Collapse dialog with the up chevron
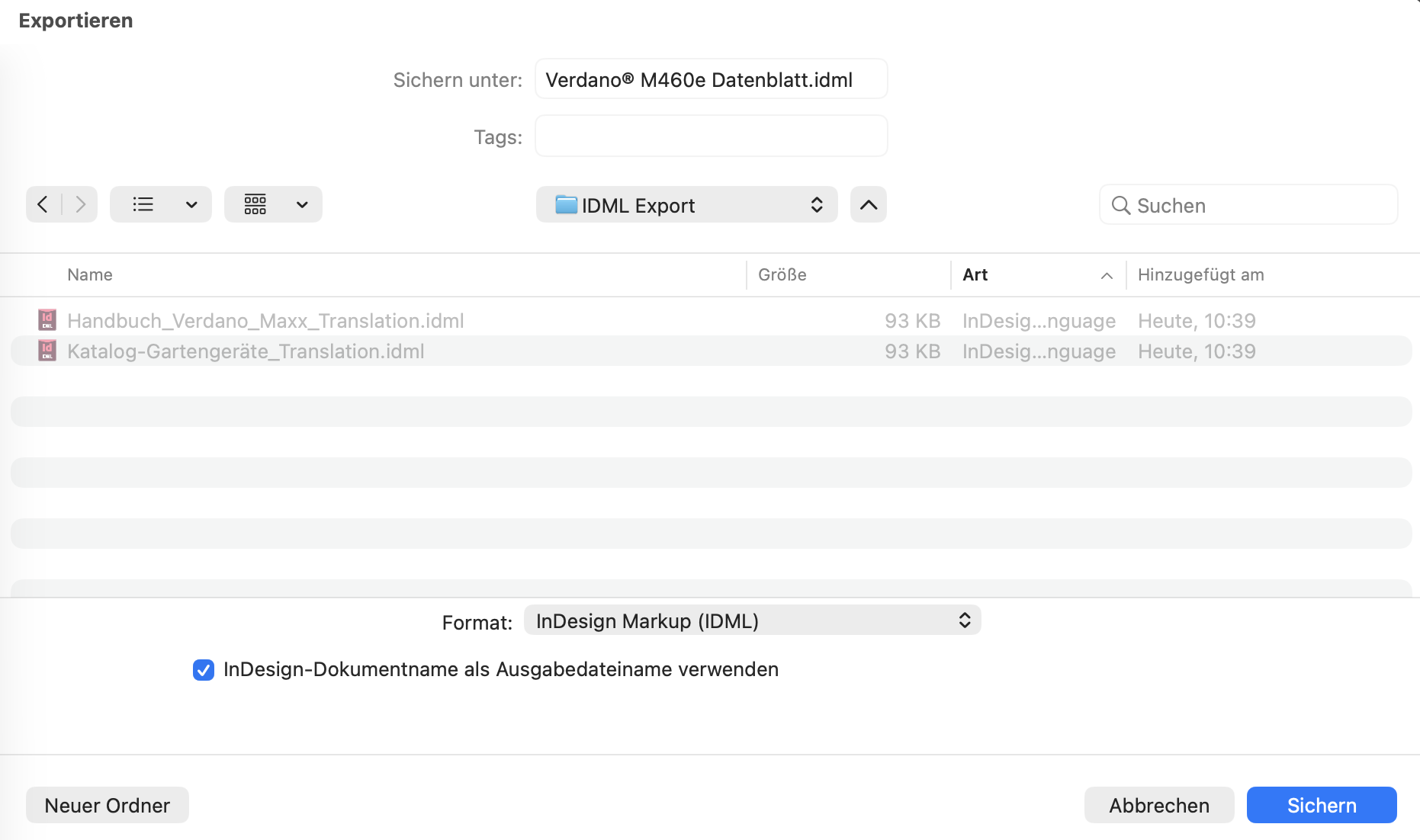The image size is (1420, 840). pyautogui.click(x=869, y=204)
